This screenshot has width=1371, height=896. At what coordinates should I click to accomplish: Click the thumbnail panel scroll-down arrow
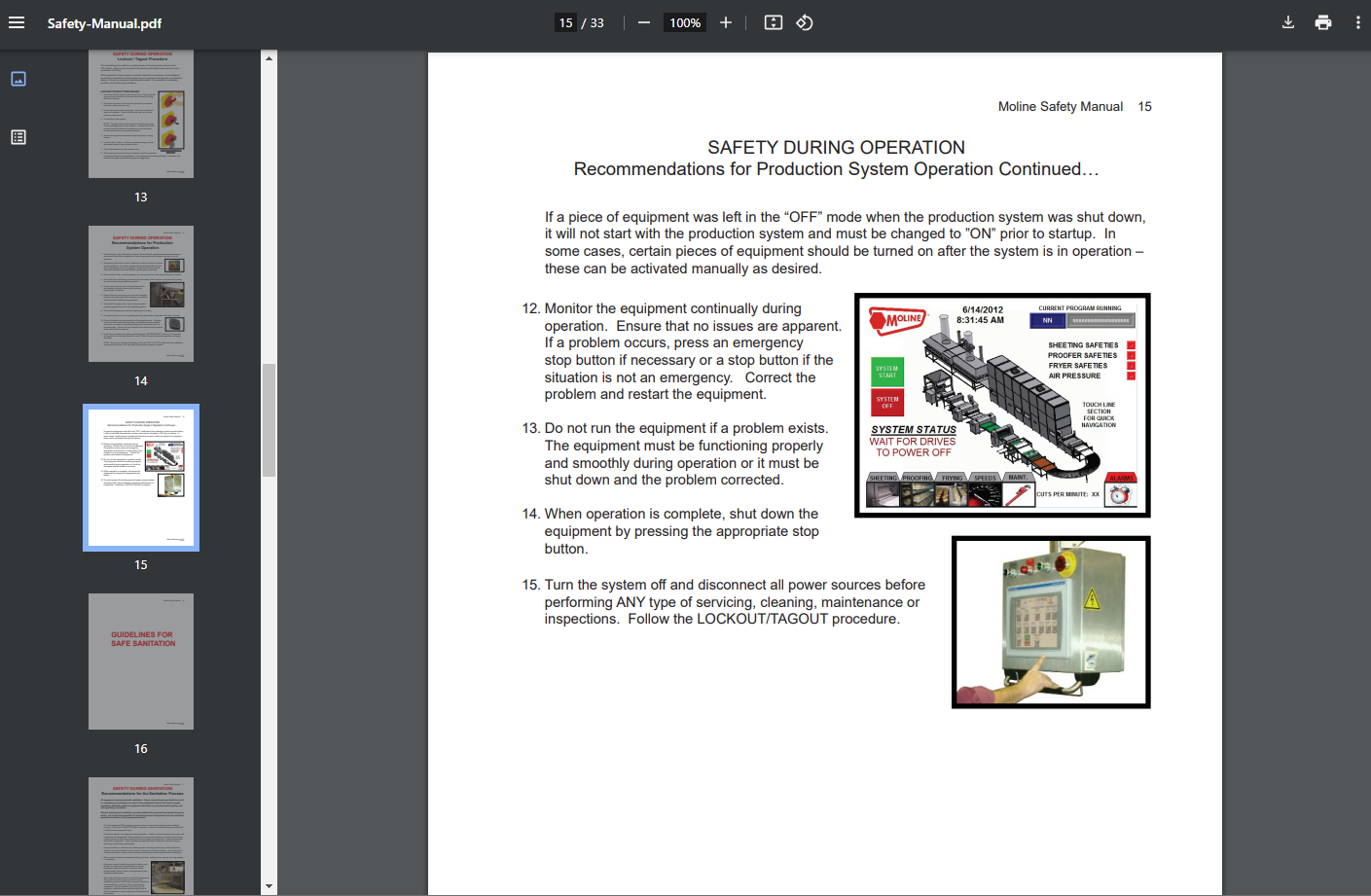[x=270, y=887]
